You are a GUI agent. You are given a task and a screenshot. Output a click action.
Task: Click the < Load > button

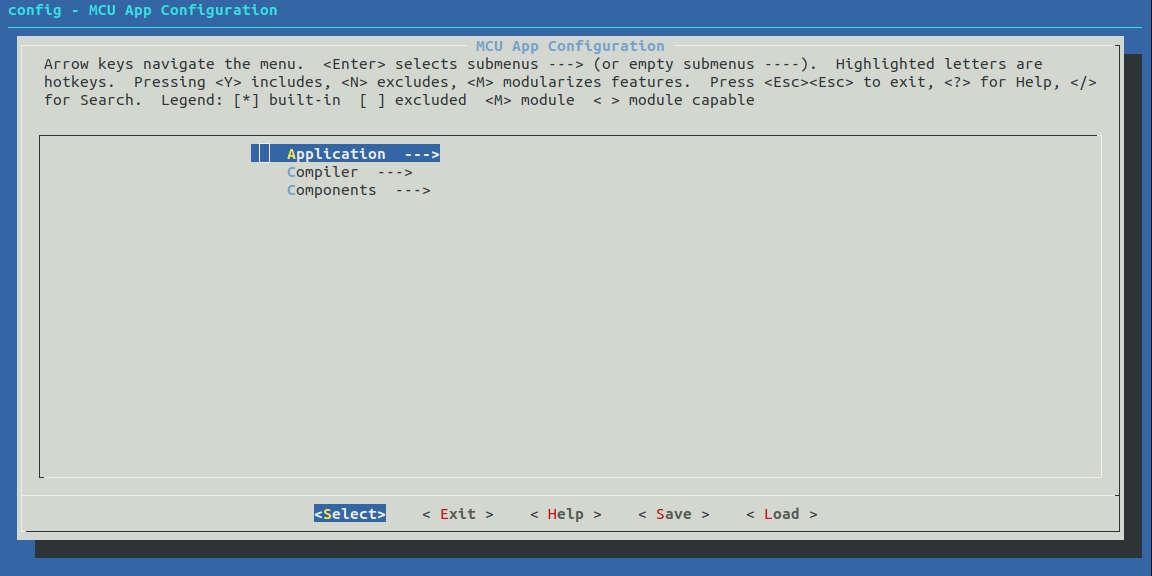pyautogui.click(x=782, y=514)
